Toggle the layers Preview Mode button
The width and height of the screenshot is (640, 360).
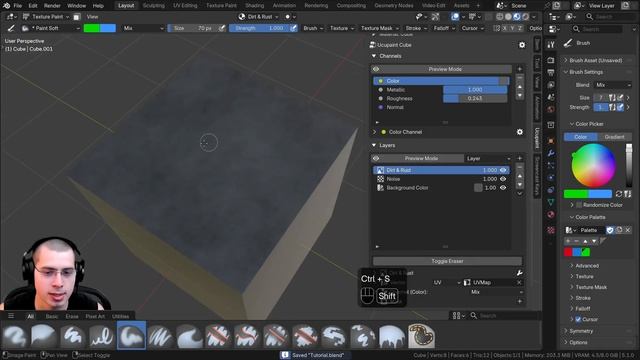(x=421, y=158)
